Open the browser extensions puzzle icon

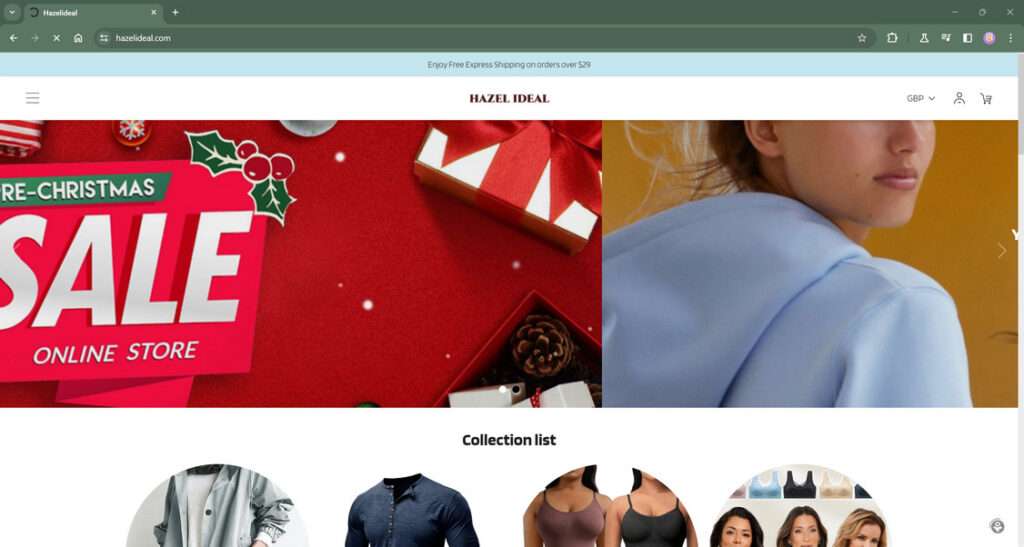pyautogui.click(x=892, y=38)
